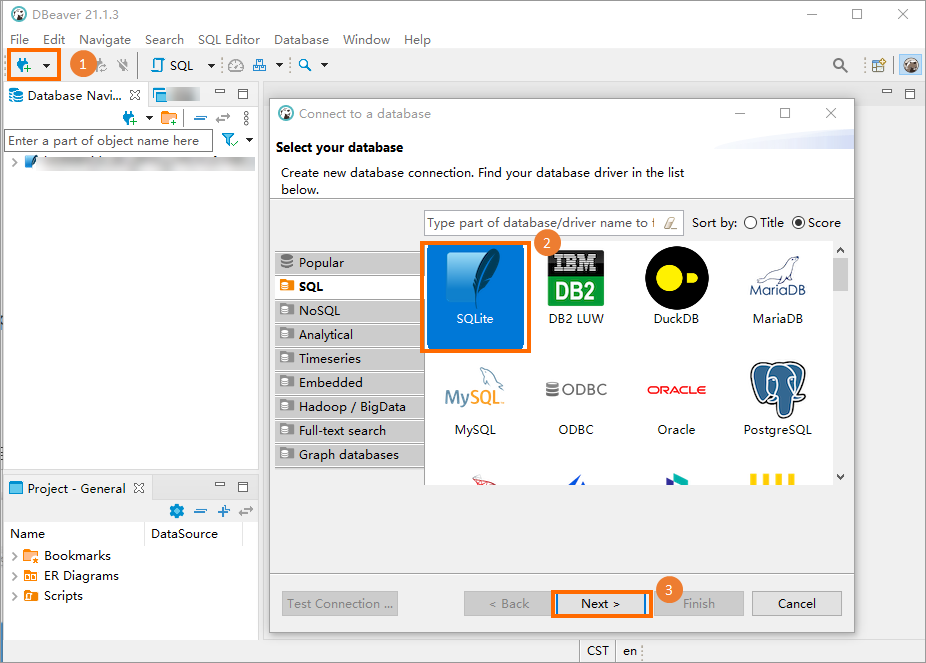The image size is (926, 663).
Task: Click the clear eraser icon in driver search
Action: click(x=670, y=223)
